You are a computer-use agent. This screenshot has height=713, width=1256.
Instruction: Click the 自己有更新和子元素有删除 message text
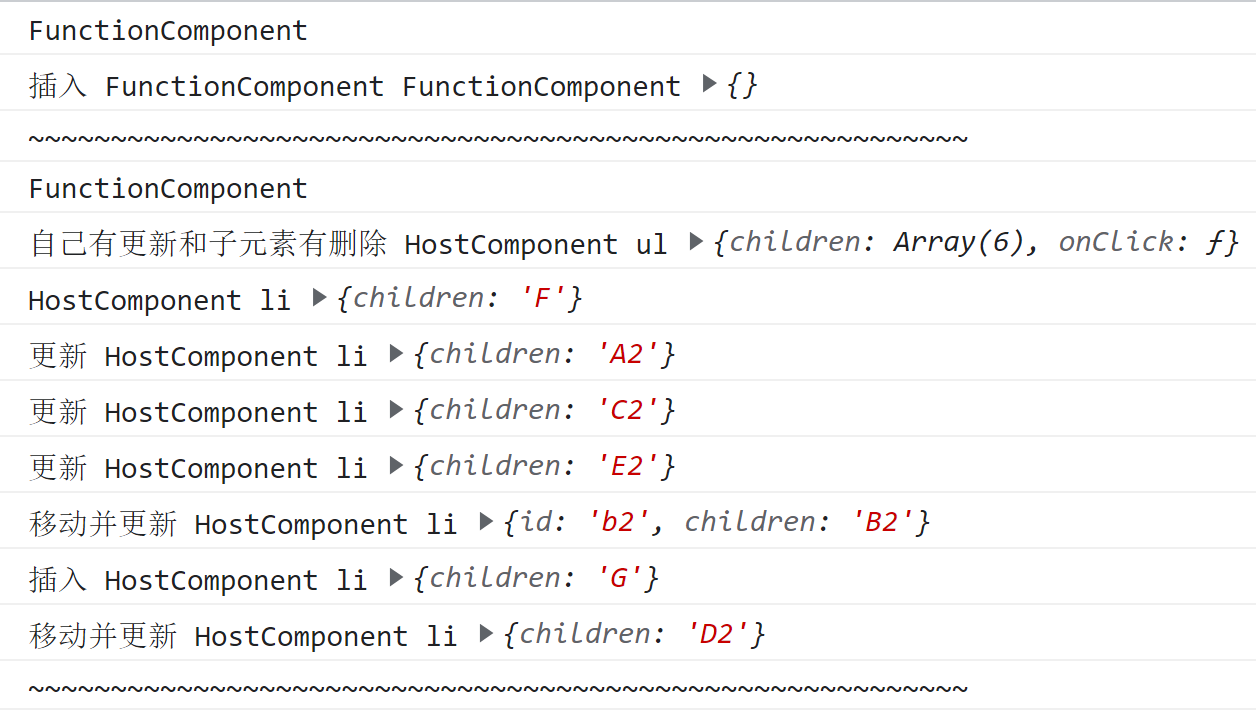click(x=208, y=244)
